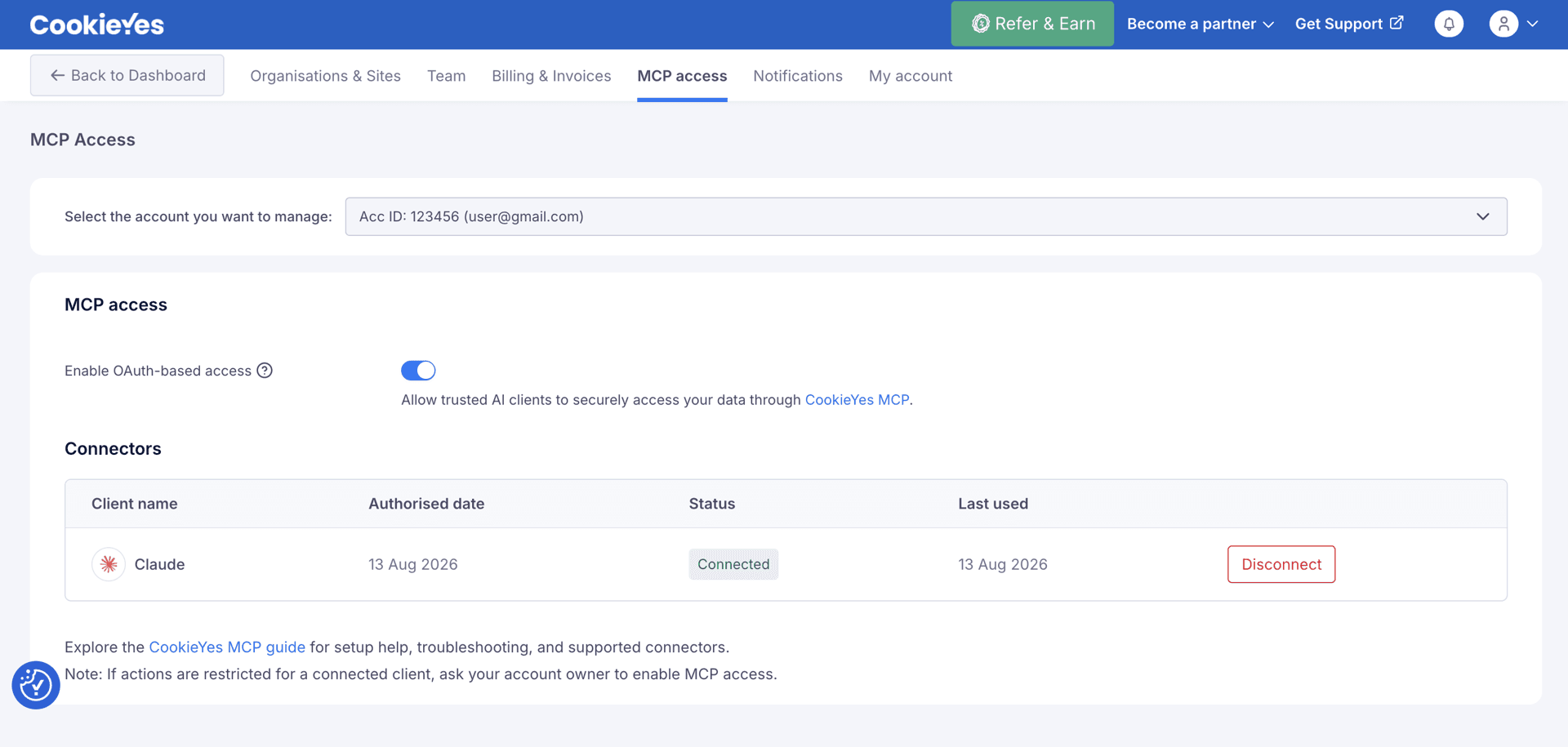Open the account selection dropdown

(926, 216)
